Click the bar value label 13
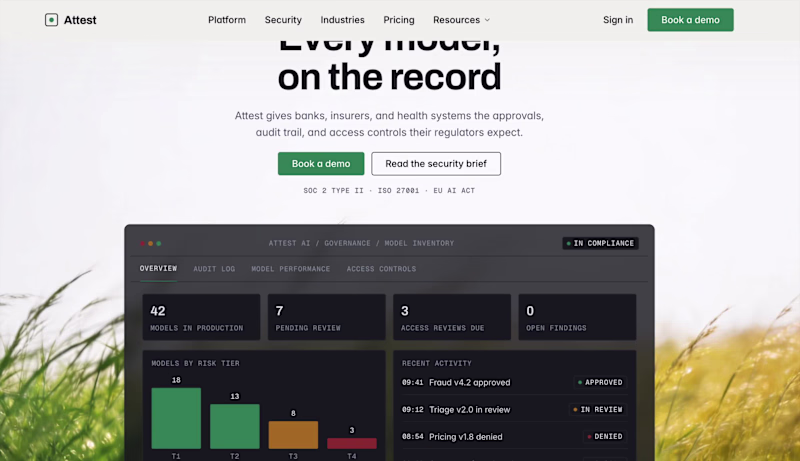The width and height of the screenshot is (800, 461). coord(235,396)
